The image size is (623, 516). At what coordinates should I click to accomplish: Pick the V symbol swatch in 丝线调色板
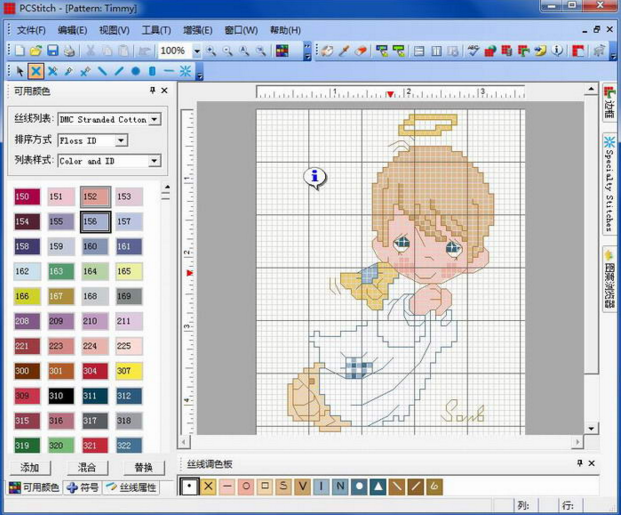[302, 486]
